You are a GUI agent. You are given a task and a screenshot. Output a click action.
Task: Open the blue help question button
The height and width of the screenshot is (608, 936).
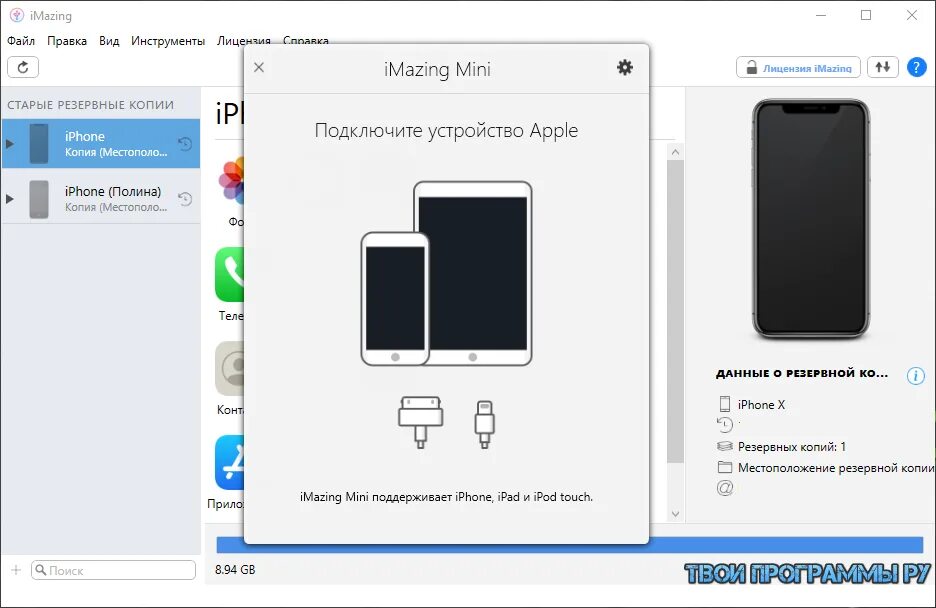(916, 67)
